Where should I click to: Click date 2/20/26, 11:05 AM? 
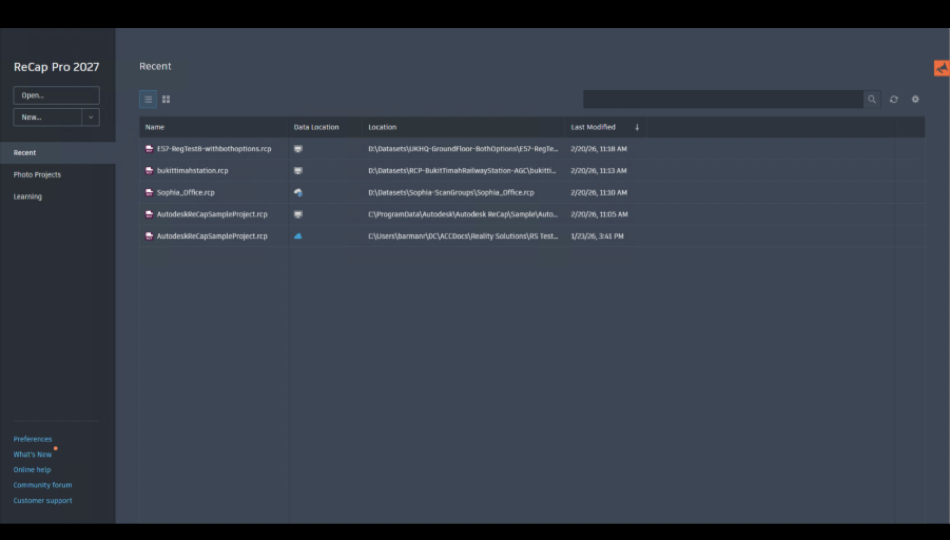(599, 214)
